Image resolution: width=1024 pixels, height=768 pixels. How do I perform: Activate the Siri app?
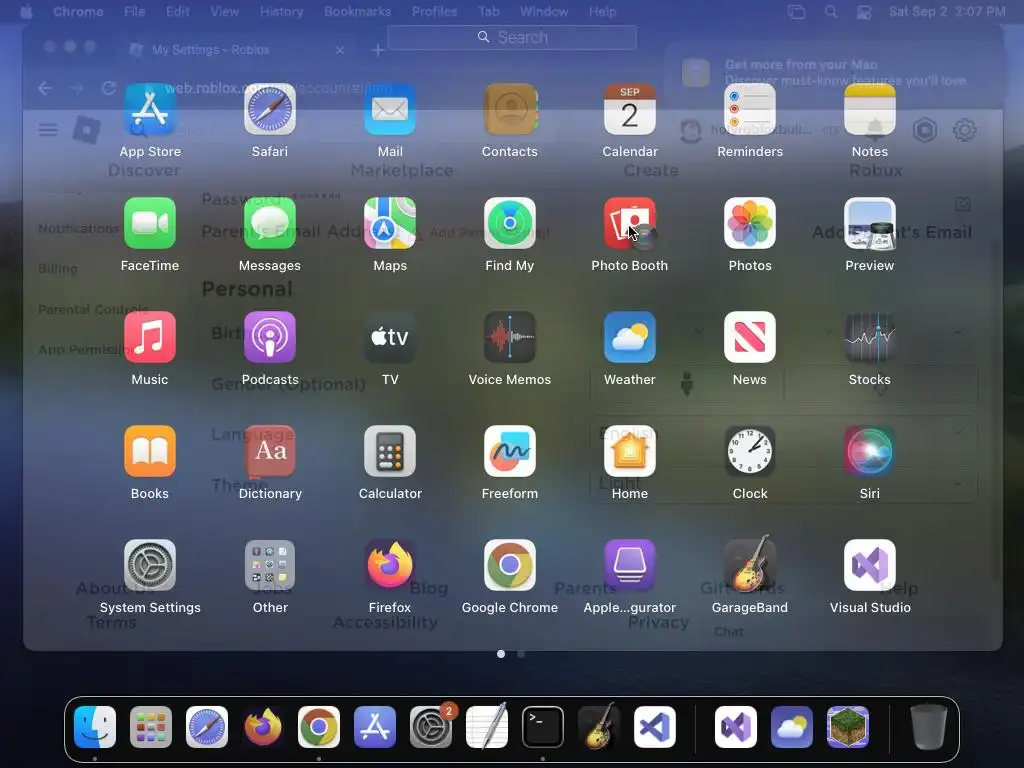tap(870, 451)
